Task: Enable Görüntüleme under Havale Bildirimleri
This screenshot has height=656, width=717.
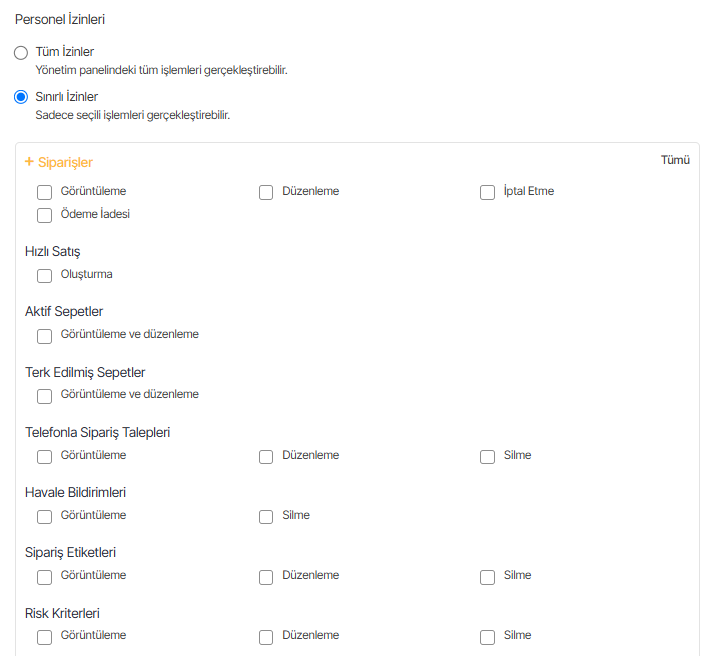Action: point(44,517)
